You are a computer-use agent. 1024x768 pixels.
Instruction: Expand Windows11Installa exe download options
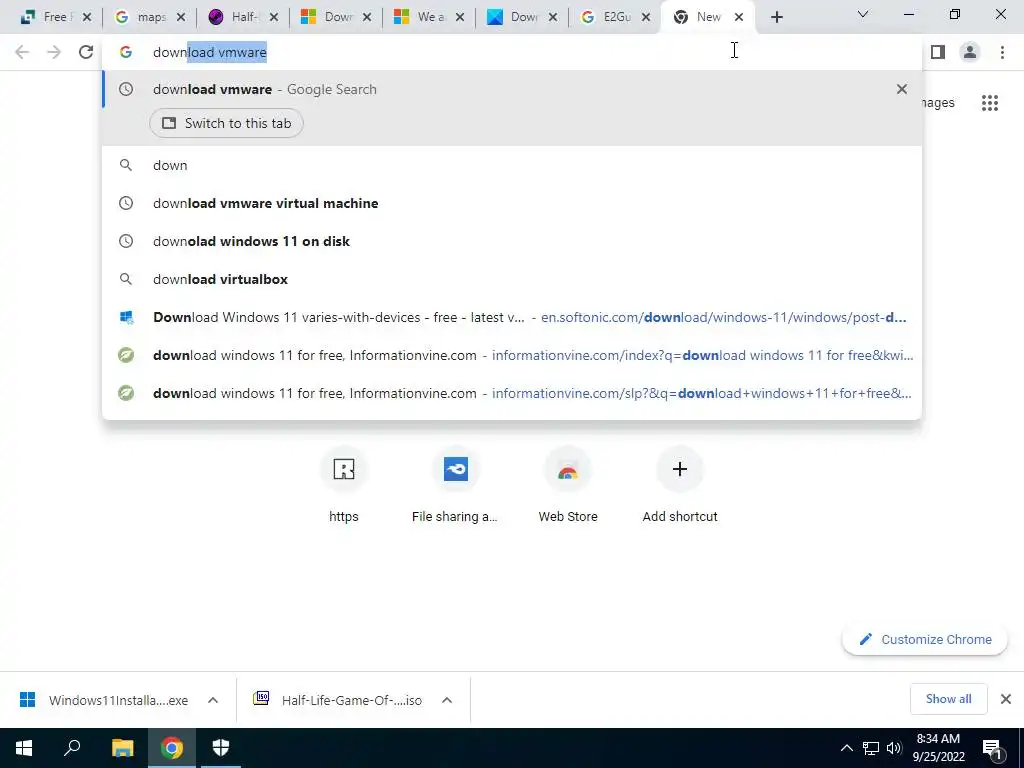[x=213, y=700]
